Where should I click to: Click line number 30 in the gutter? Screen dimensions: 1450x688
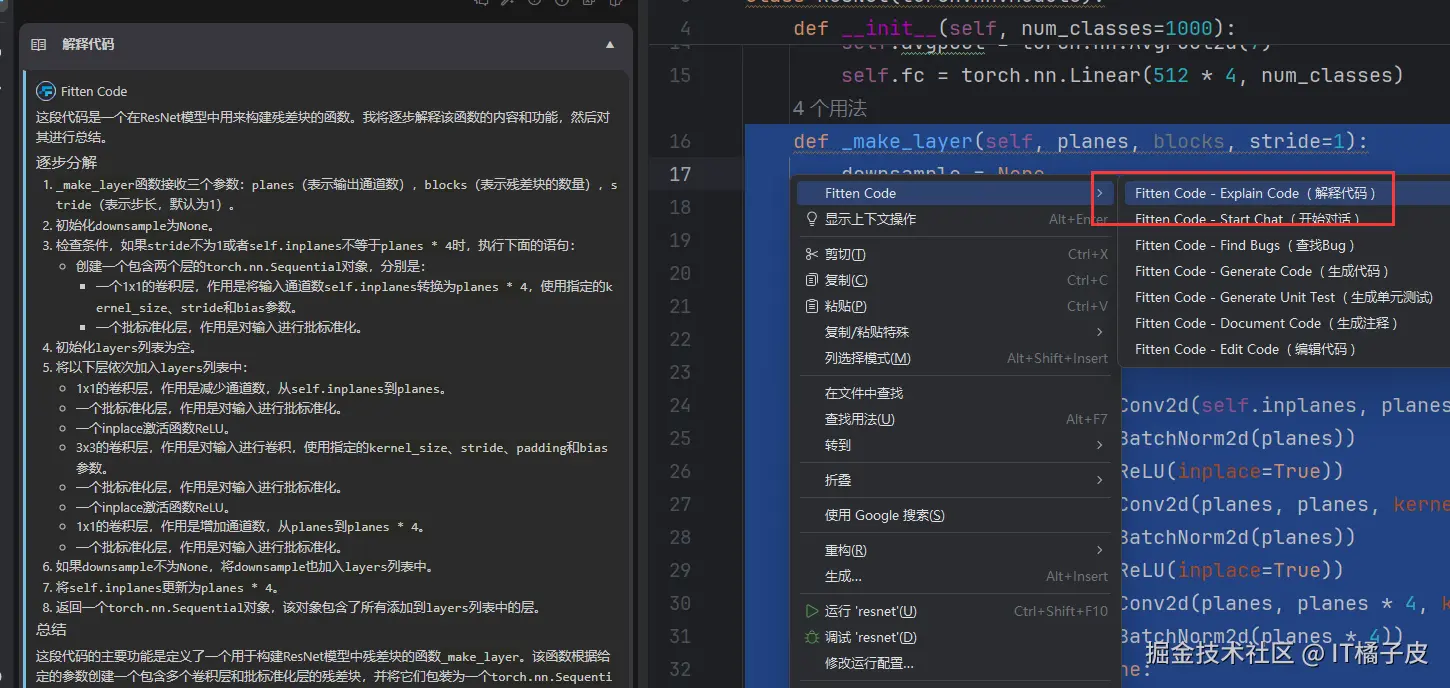680,603
